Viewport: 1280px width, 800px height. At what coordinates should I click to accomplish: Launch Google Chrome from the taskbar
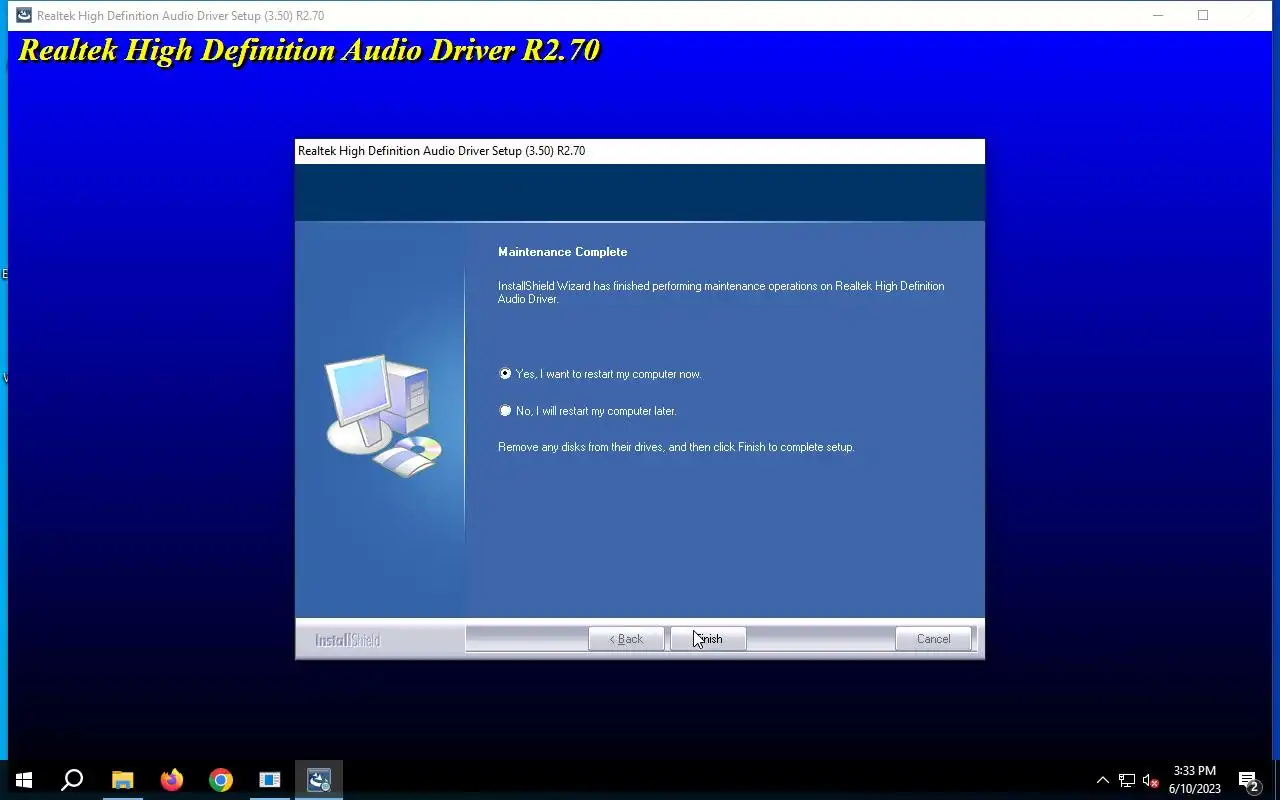point(221,780)
